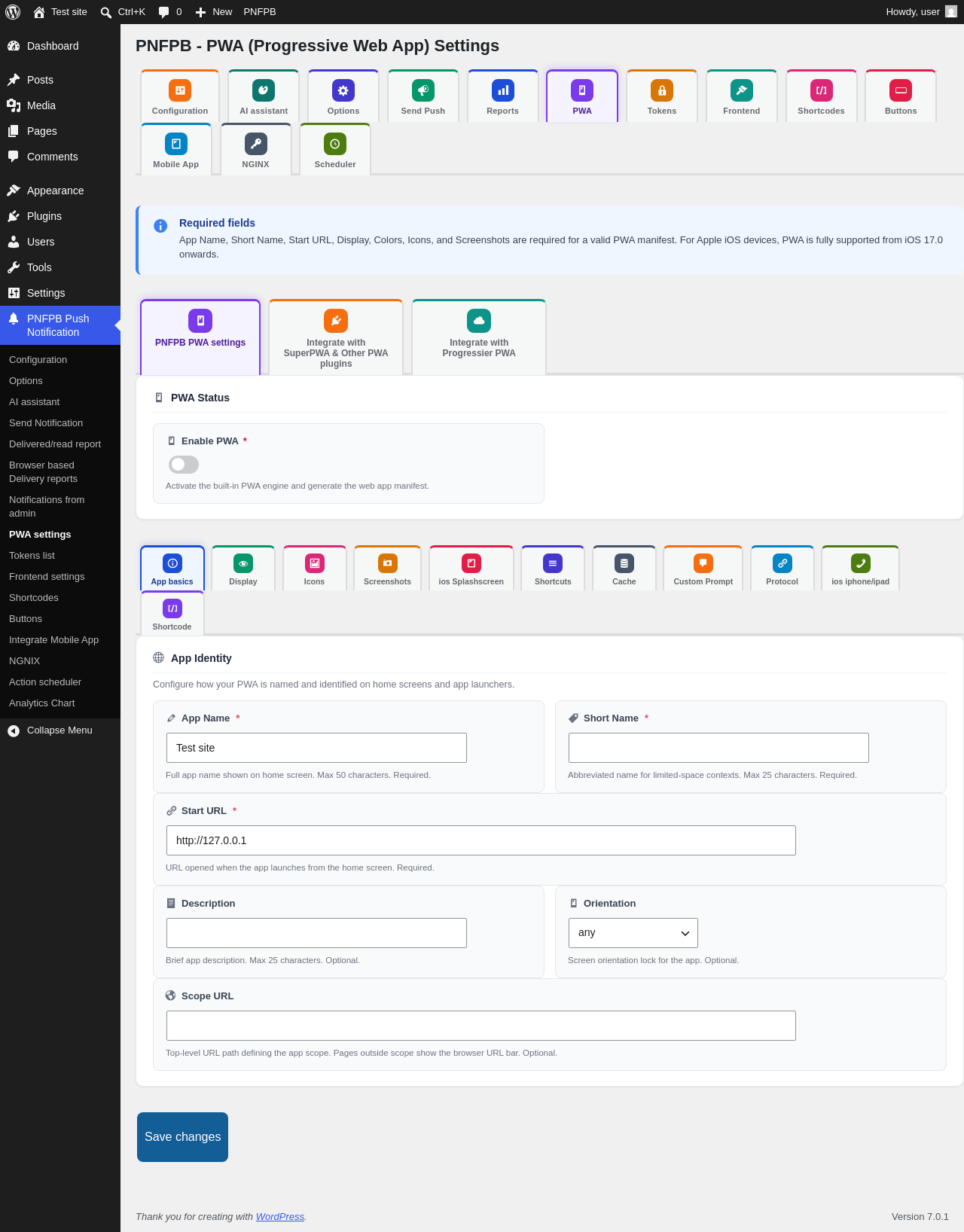
Task: Open the Reports chart icon
Action: pyautogui.click(x=503, y=90)
